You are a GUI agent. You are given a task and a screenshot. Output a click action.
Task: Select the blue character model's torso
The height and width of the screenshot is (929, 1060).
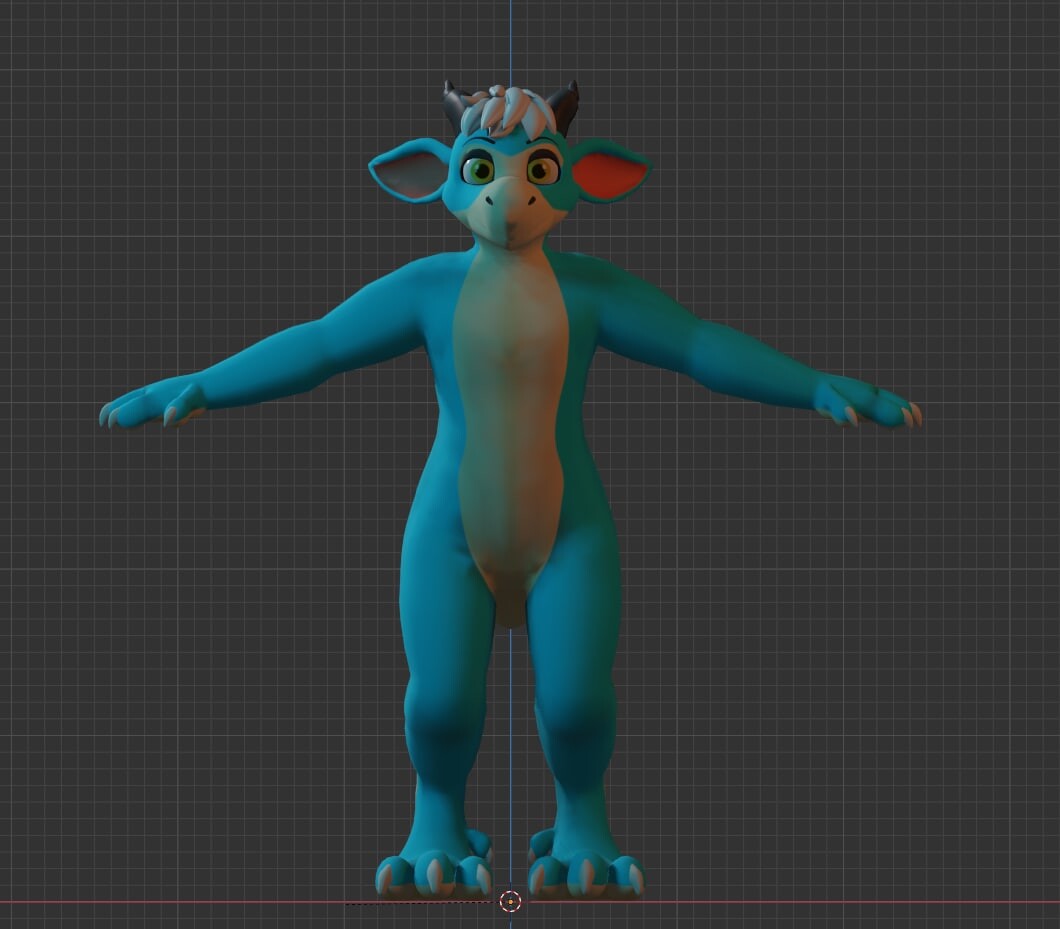pyautogui.click(x=510, y=433)
